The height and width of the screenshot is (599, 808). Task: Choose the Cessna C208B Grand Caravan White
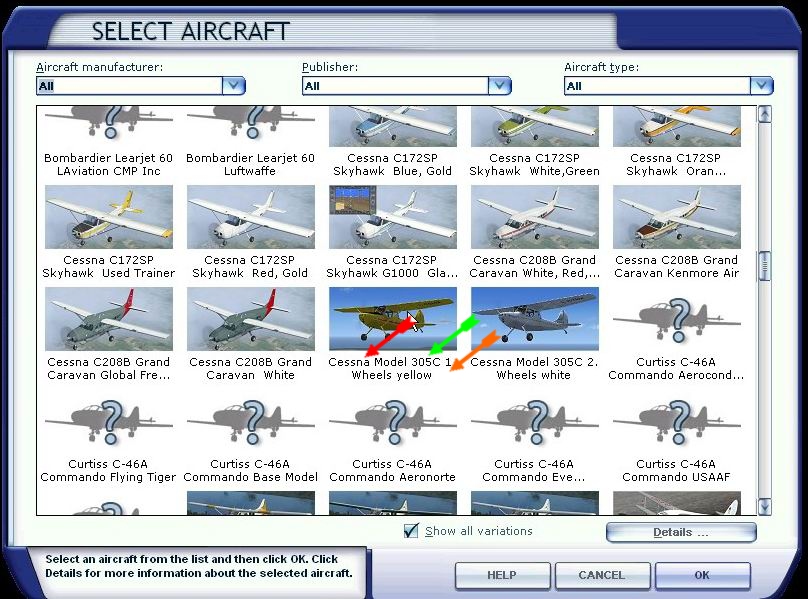pos(250,318)
